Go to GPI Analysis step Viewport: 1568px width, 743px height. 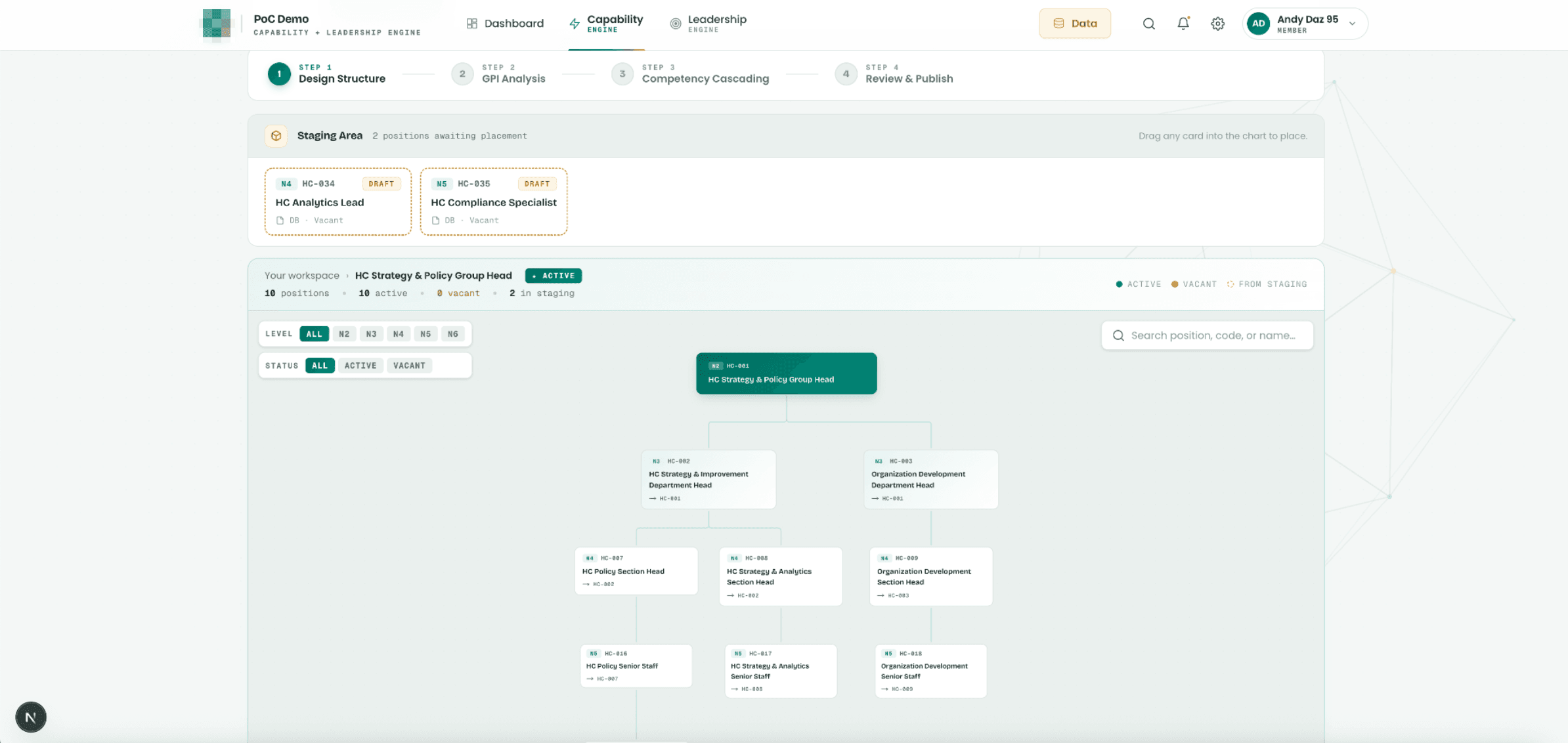(498, 74)
